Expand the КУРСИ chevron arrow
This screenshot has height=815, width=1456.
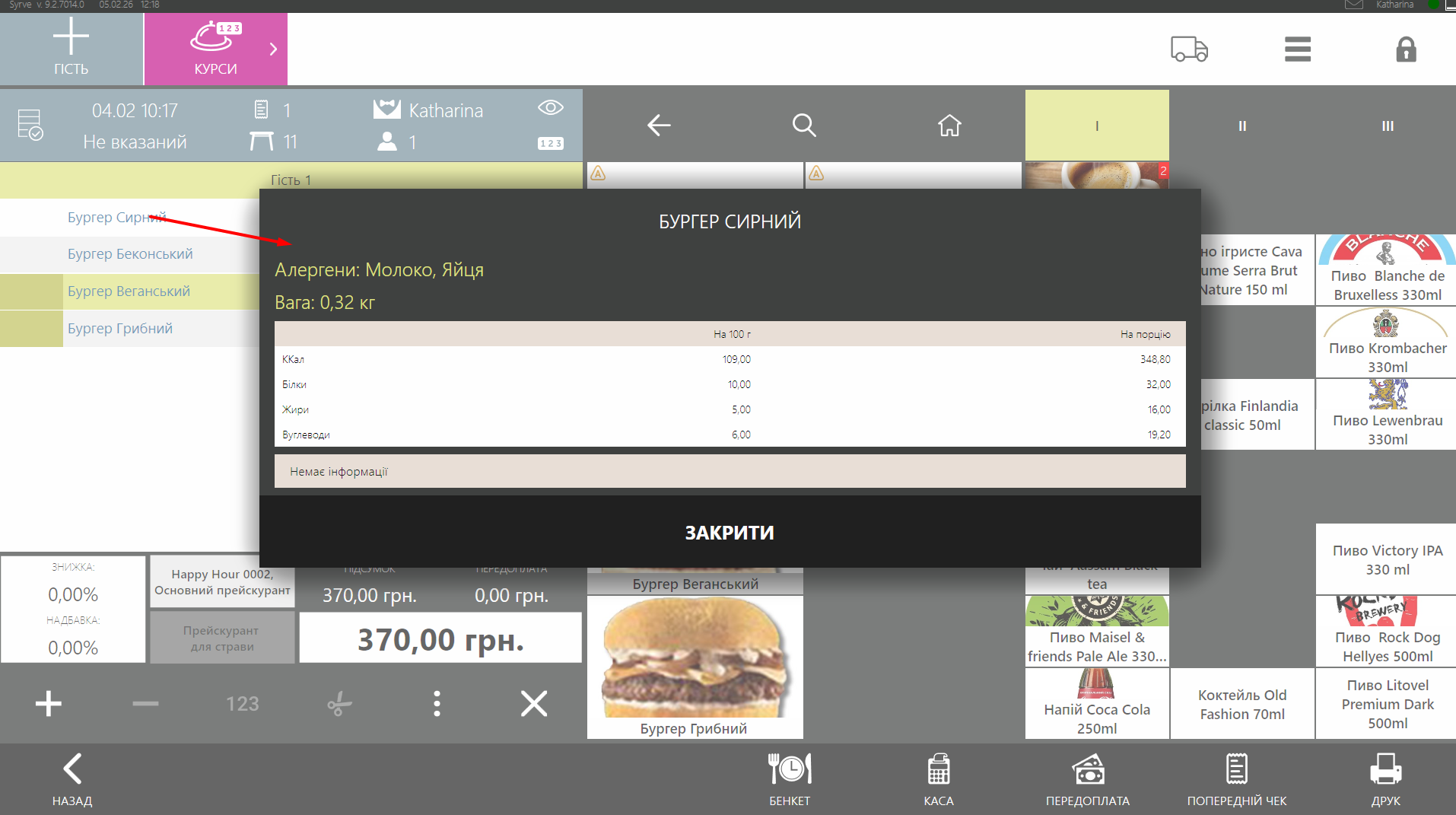(x=273, y=49)
